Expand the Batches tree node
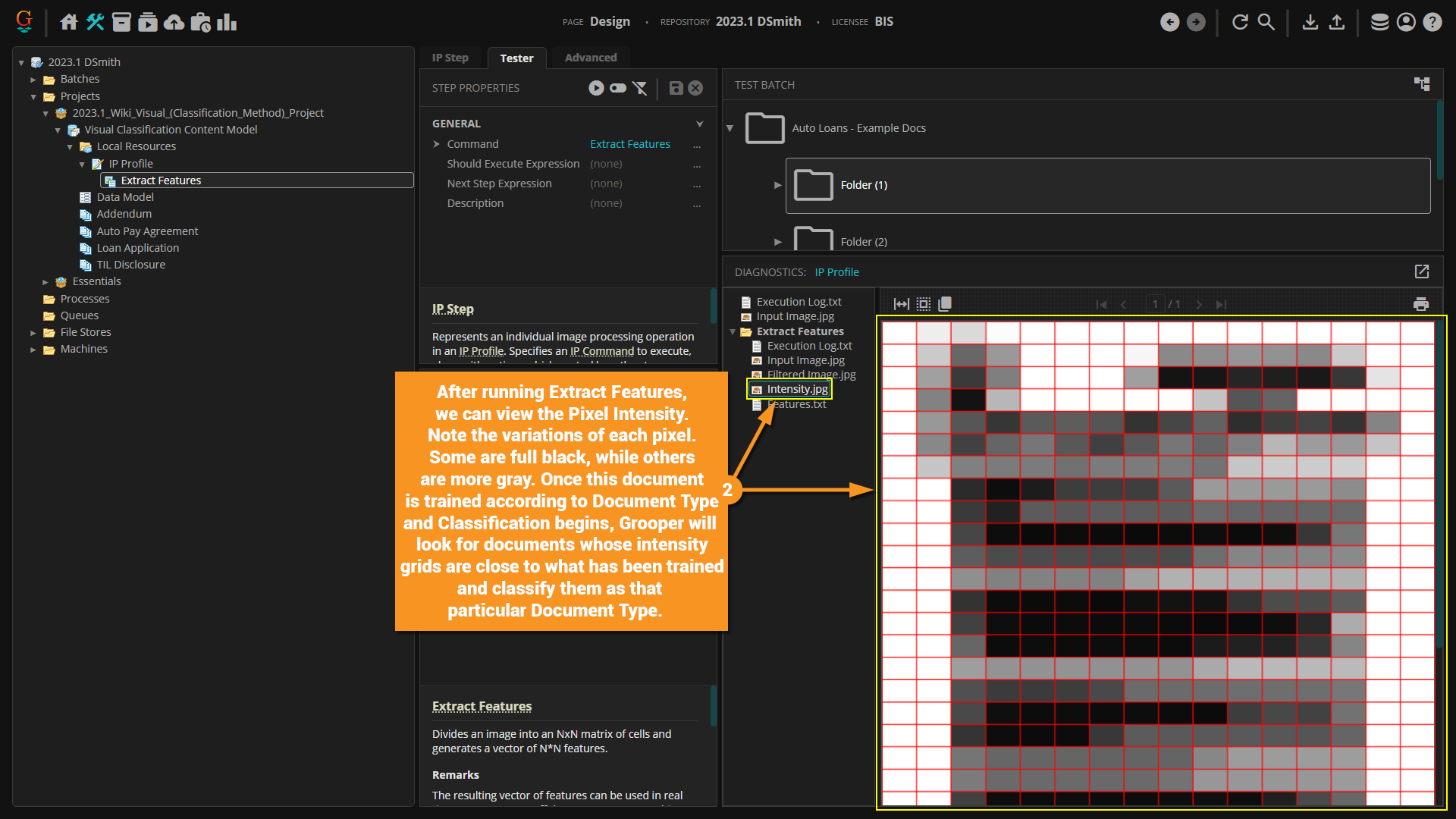 click(x=33, y=79)
